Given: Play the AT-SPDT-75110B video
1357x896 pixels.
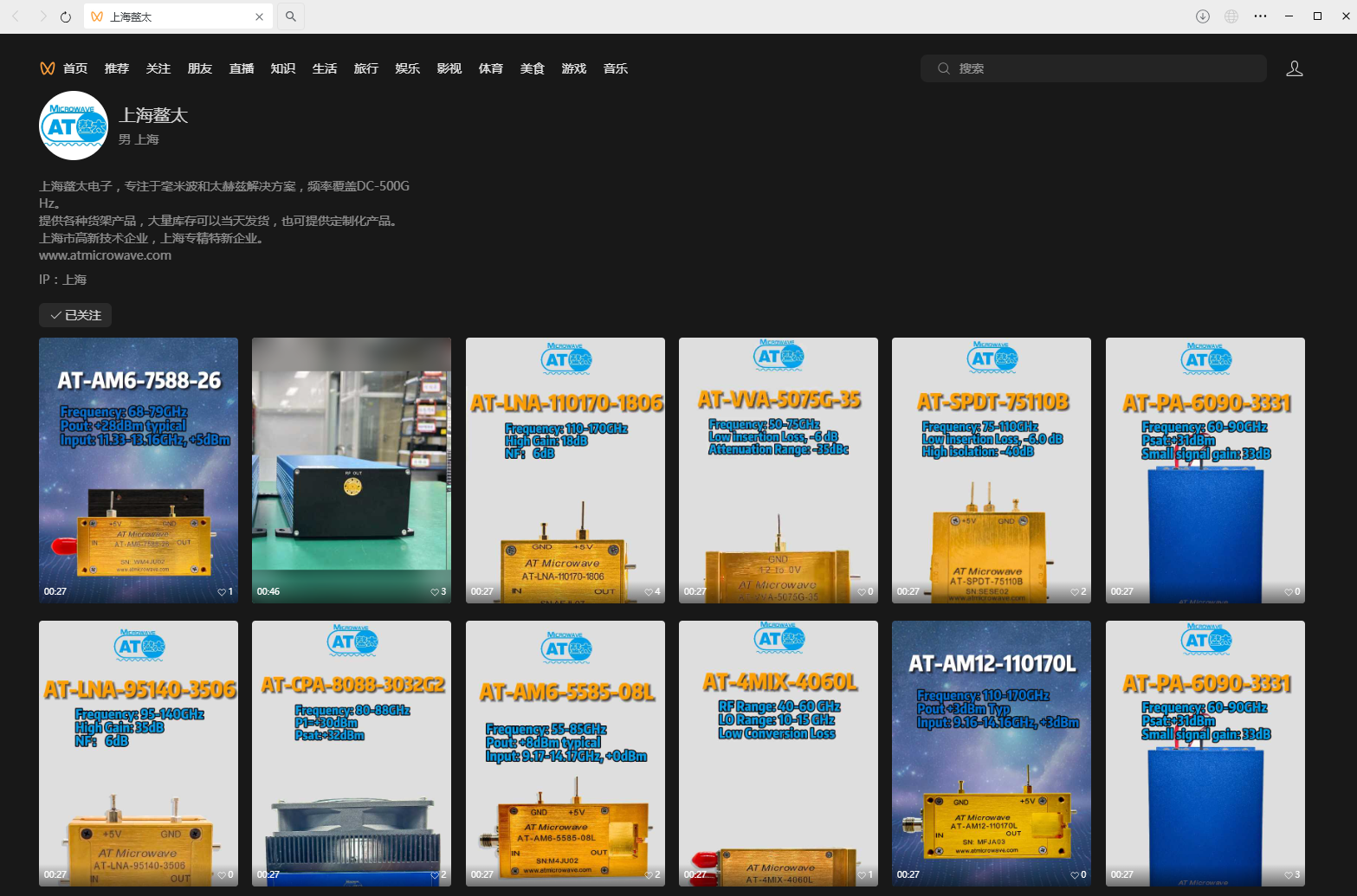Looking at the screenshot, I should [x=992, y=470].
